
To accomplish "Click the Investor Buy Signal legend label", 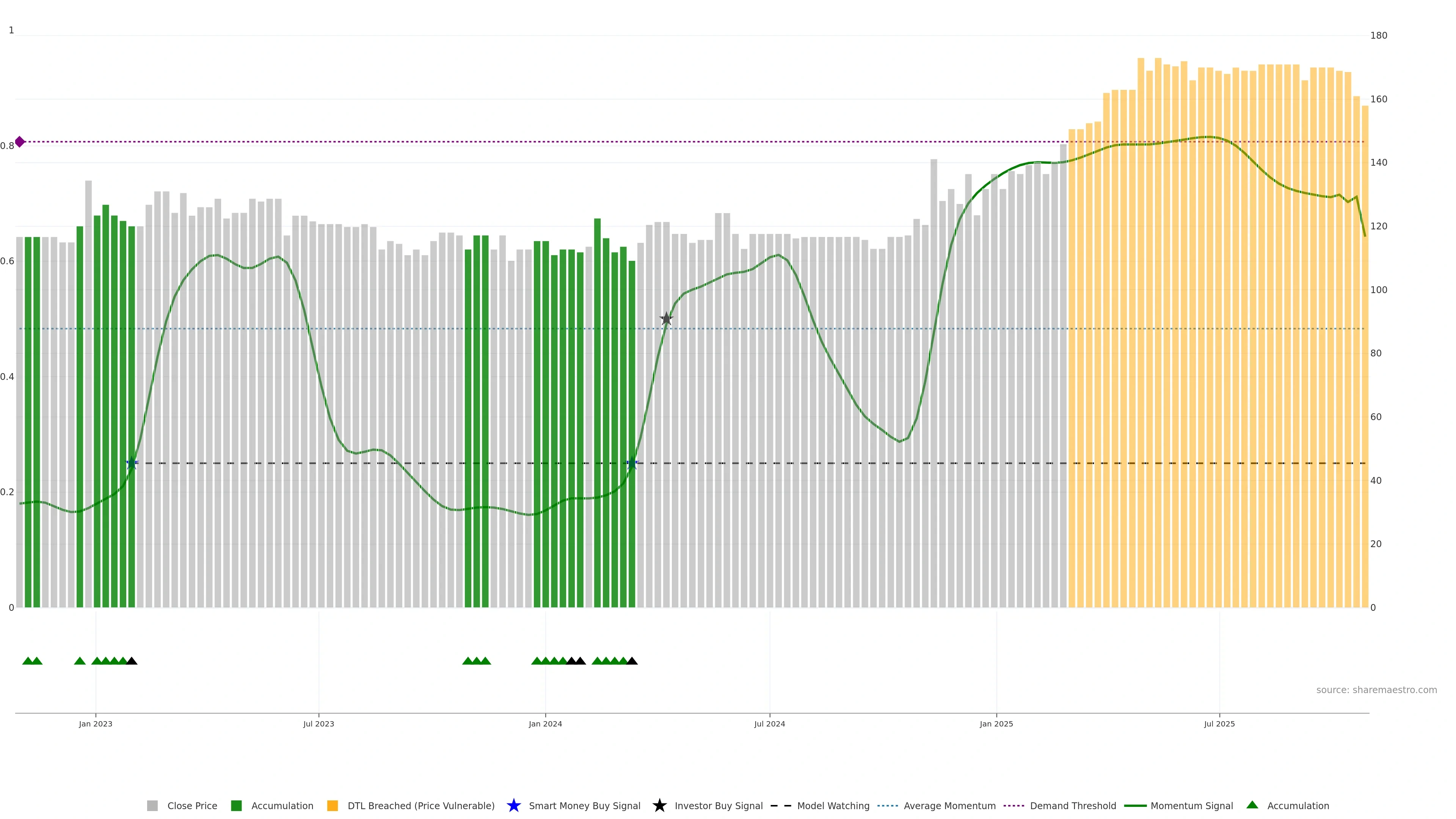I will pyautogui.click(x=719, y=805).
